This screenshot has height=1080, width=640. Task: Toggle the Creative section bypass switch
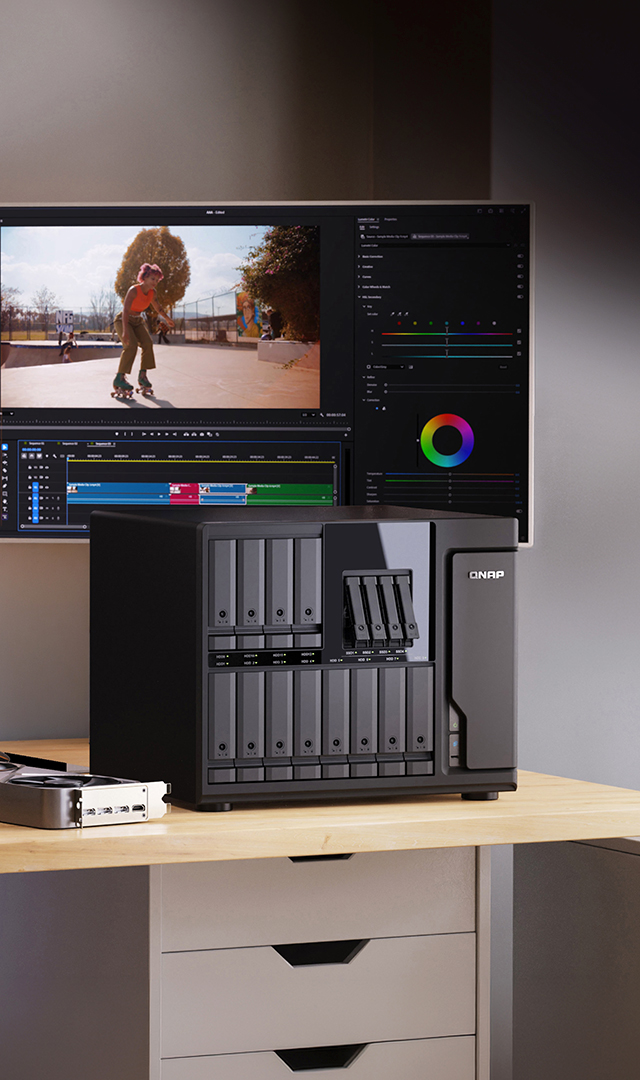(520, 267)
